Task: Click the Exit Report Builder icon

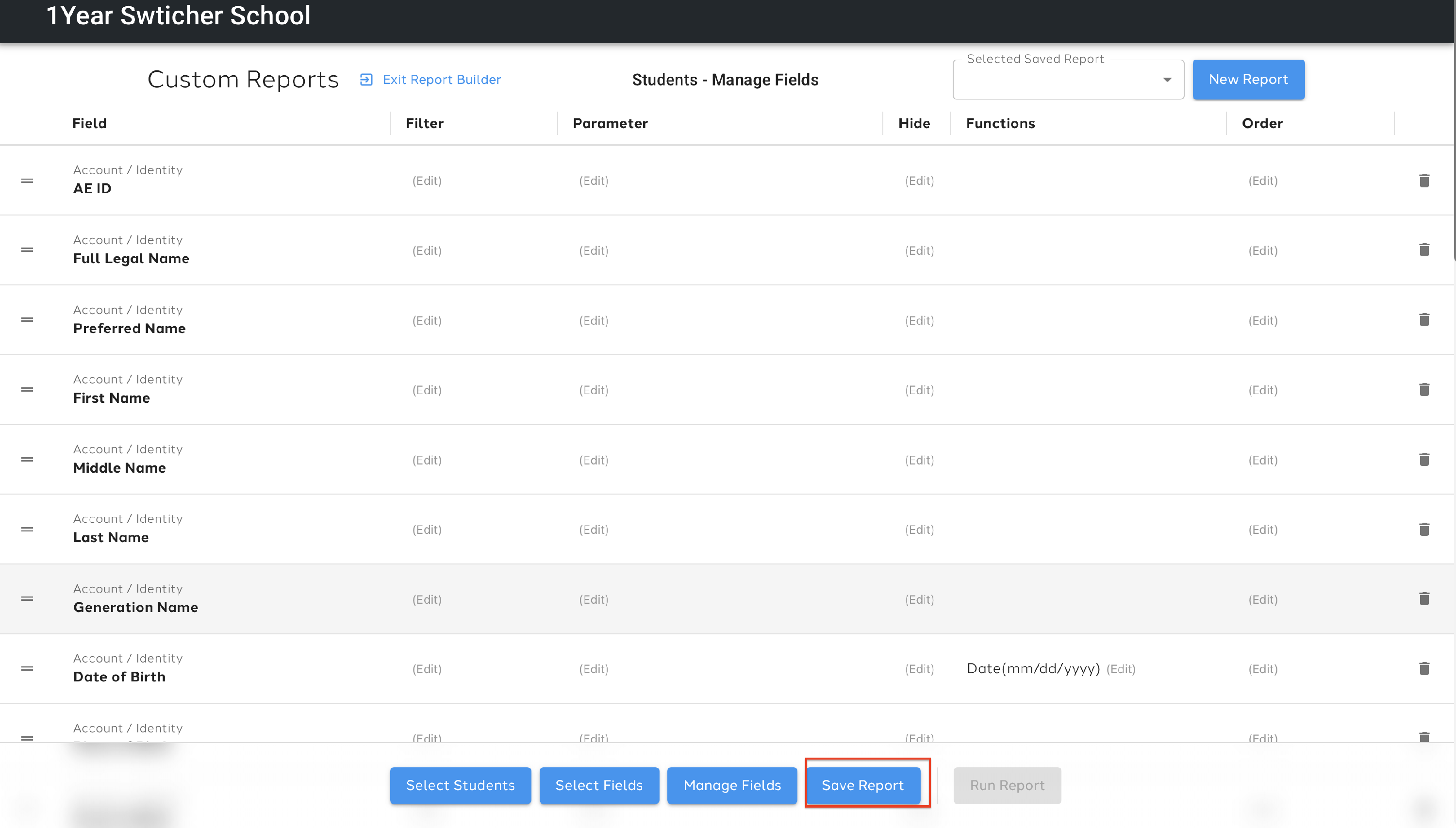Action: 366,80
